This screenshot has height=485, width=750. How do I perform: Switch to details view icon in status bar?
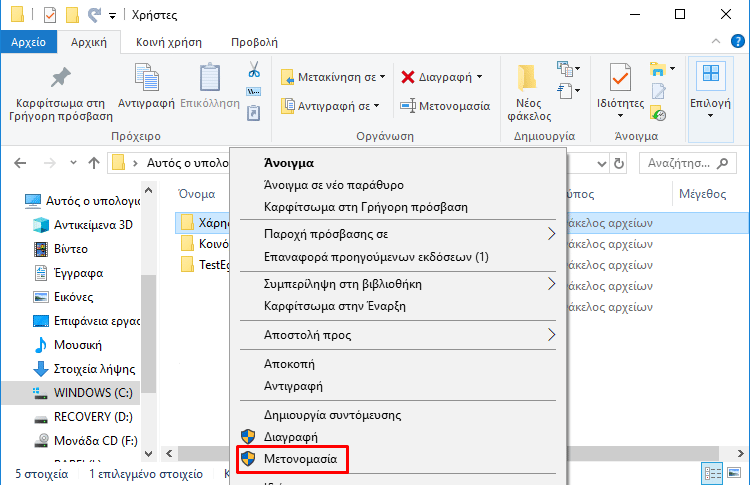click(712, 474)
